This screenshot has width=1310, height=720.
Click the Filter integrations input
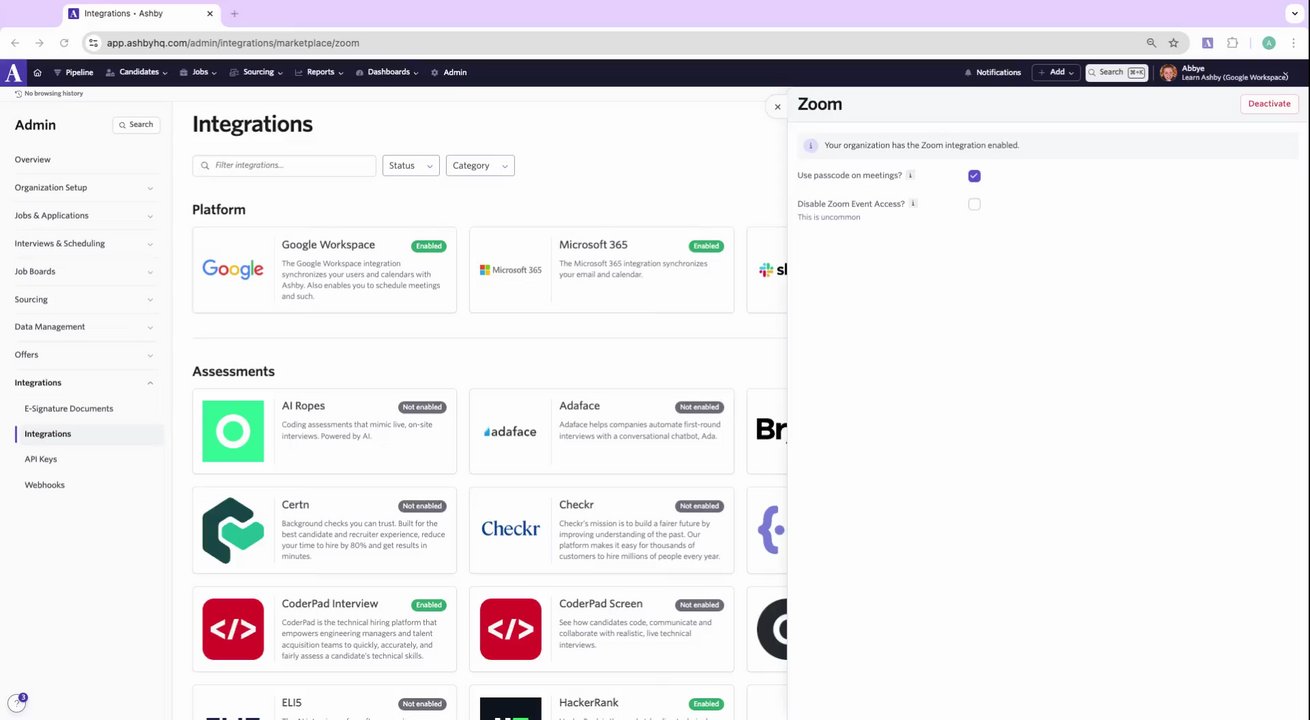tap(284, 165)
